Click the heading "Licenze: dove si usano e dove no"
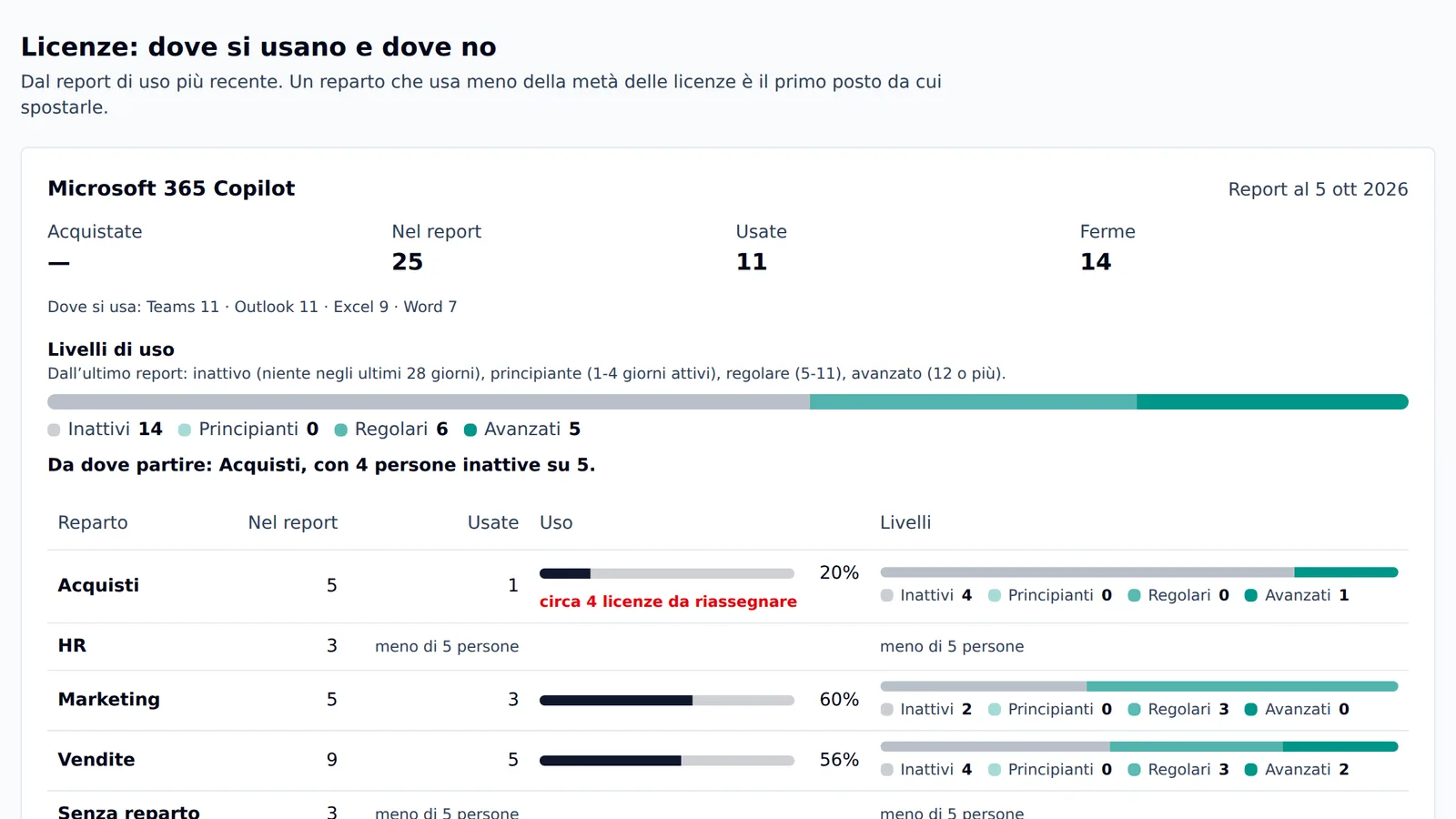The image size is (1456, 819). [258, 46]
